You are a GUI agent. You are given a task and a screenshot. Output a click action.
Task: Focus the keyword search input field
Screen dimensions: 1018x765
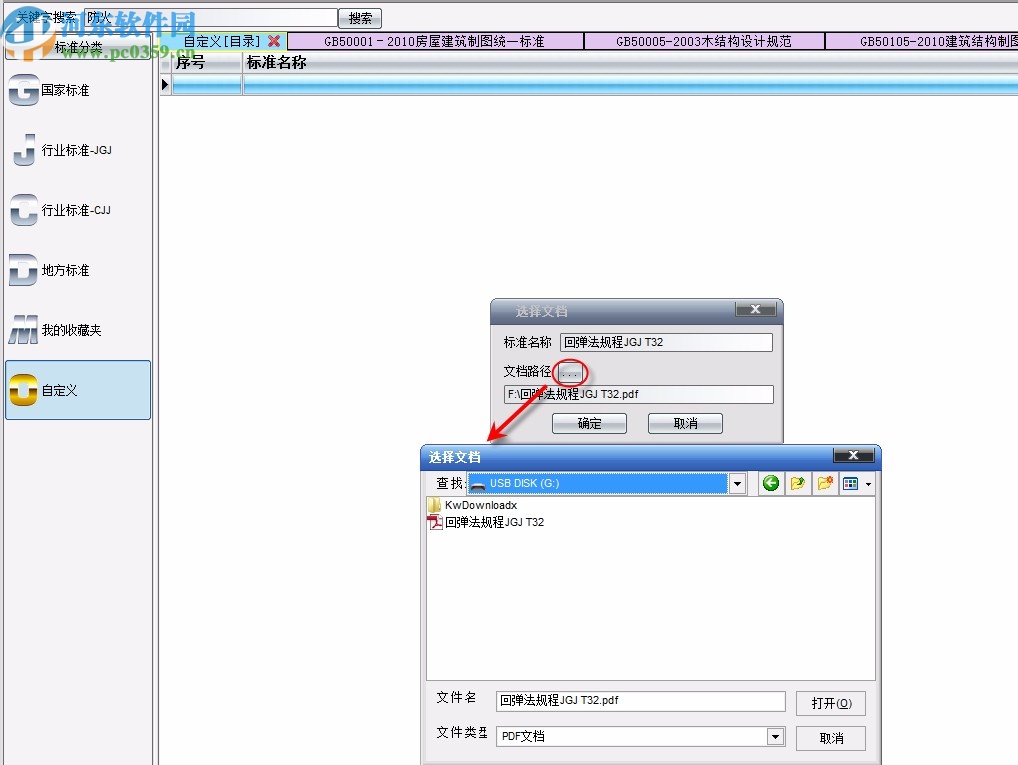pos(210,18)
